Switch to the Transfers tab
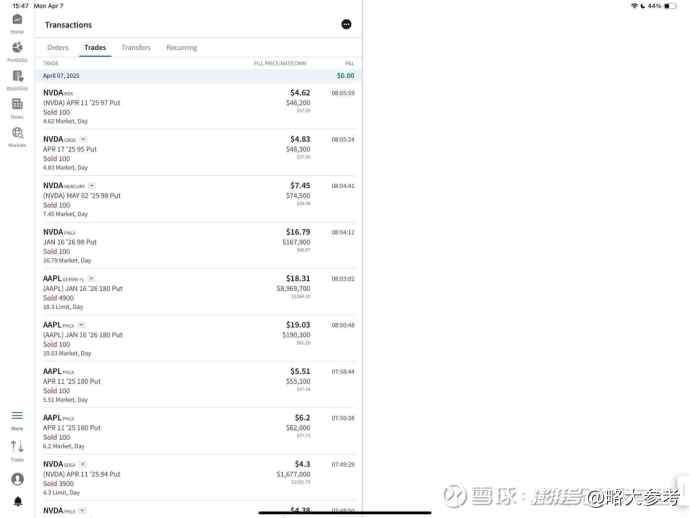The image size is (690, 518). tap(136, 48)
